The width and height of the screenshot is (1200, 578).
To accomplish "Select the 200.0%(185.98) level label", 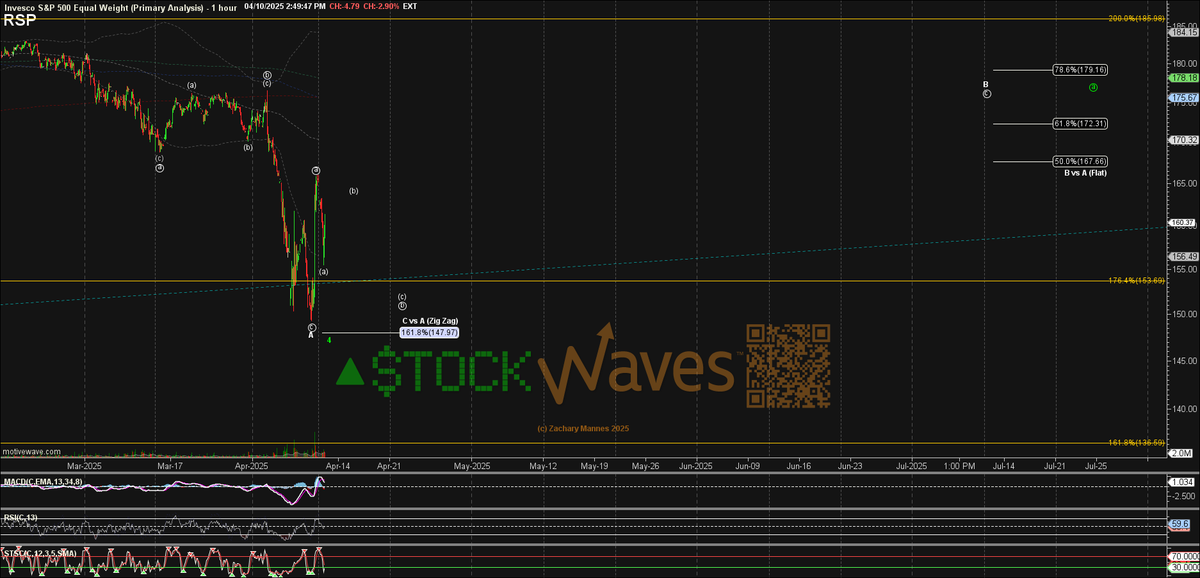I will pos(1137,18).
